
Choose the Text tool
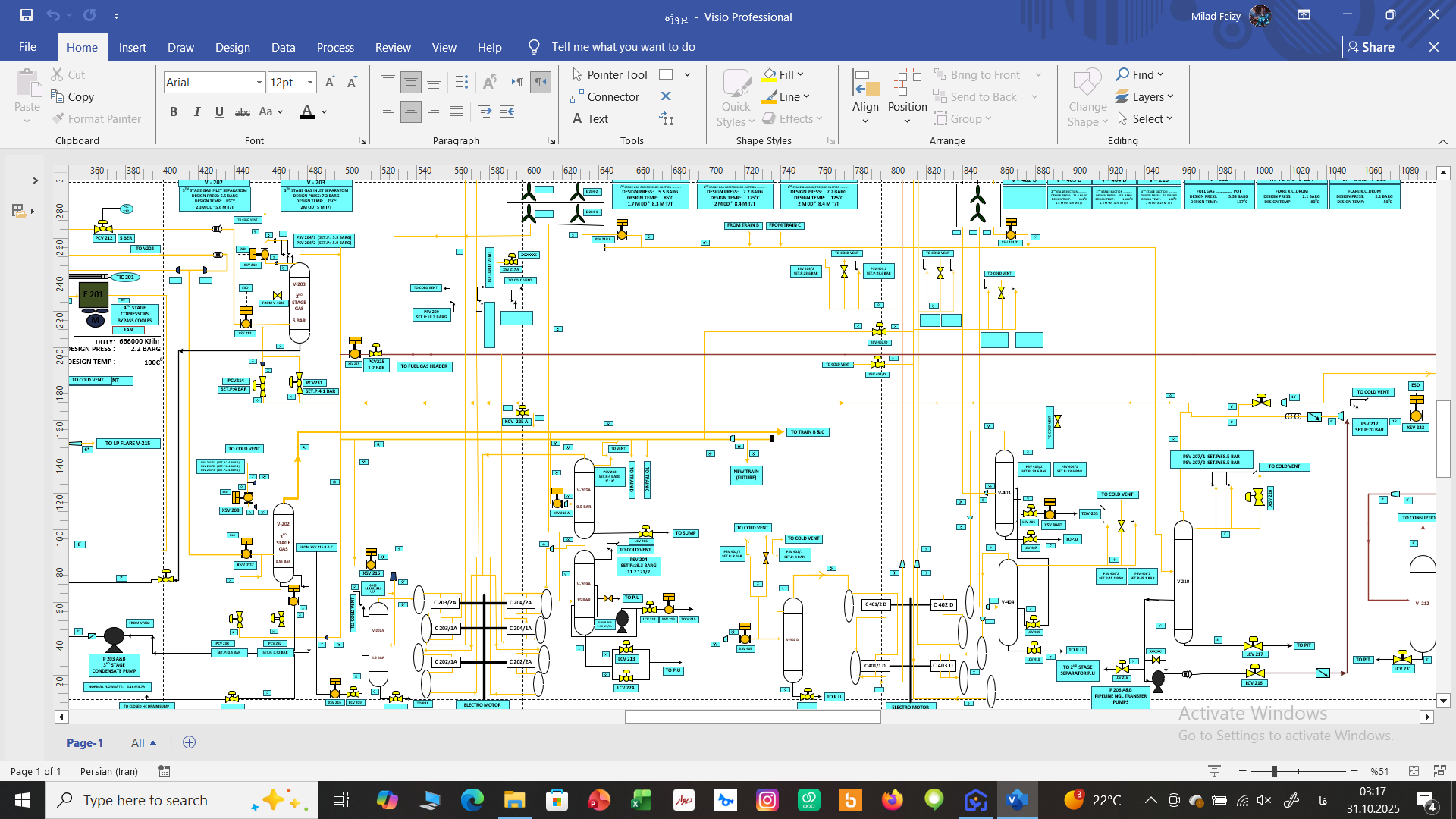click(x=590, y=118)
